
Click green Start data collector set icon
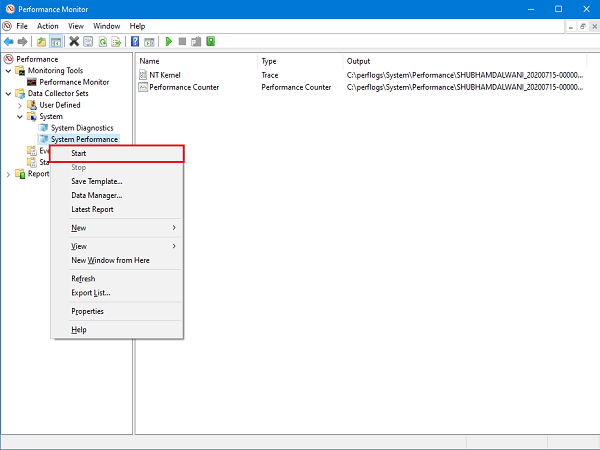click(x=168, y=41)
